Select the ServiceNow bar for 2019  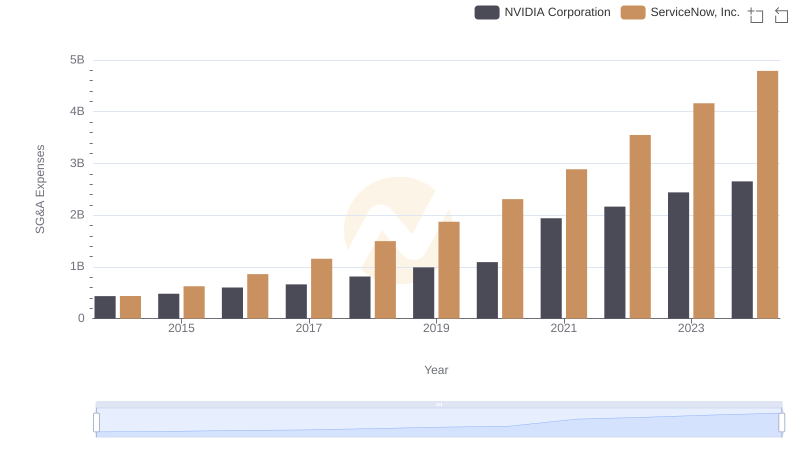tap(449, 270)
